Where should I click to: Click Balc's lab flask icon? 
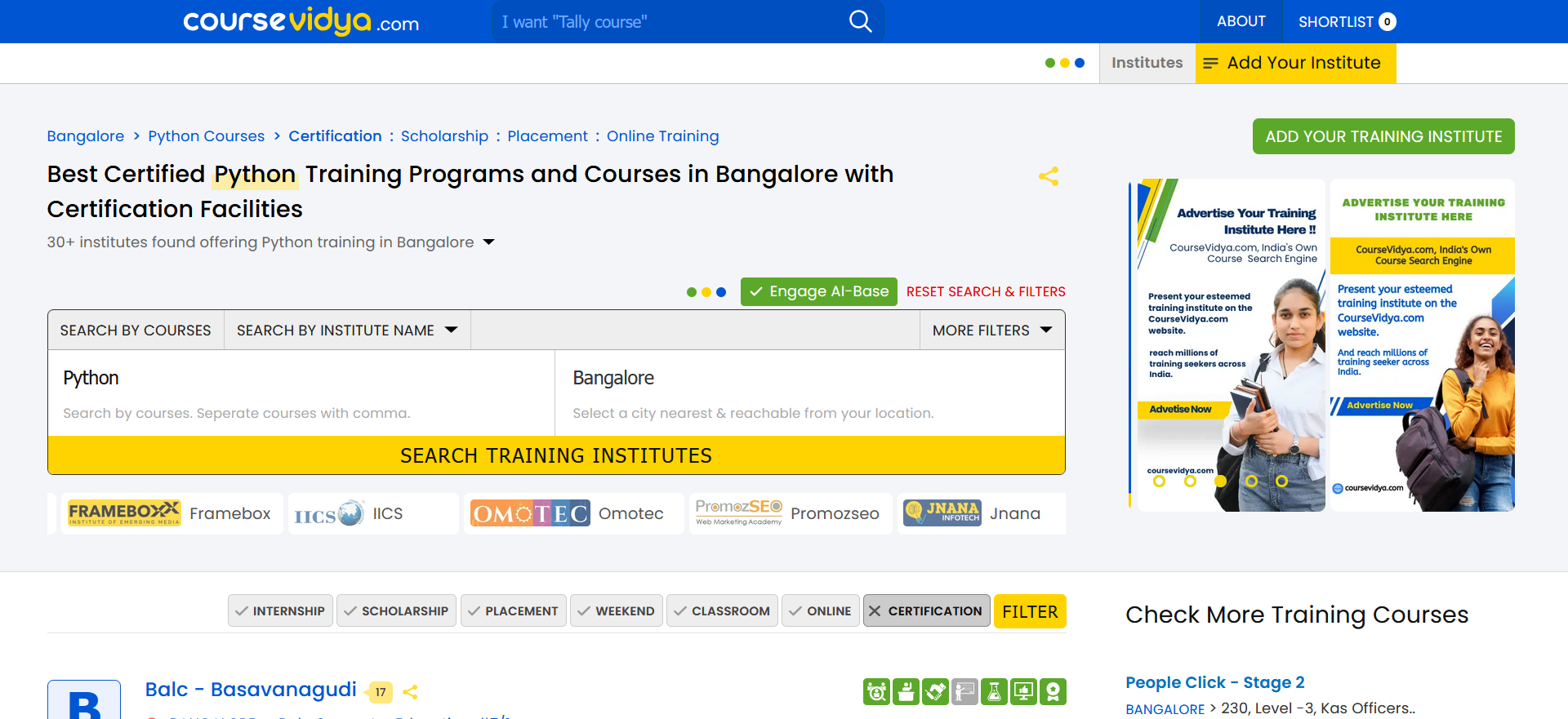tap(994, 692)
